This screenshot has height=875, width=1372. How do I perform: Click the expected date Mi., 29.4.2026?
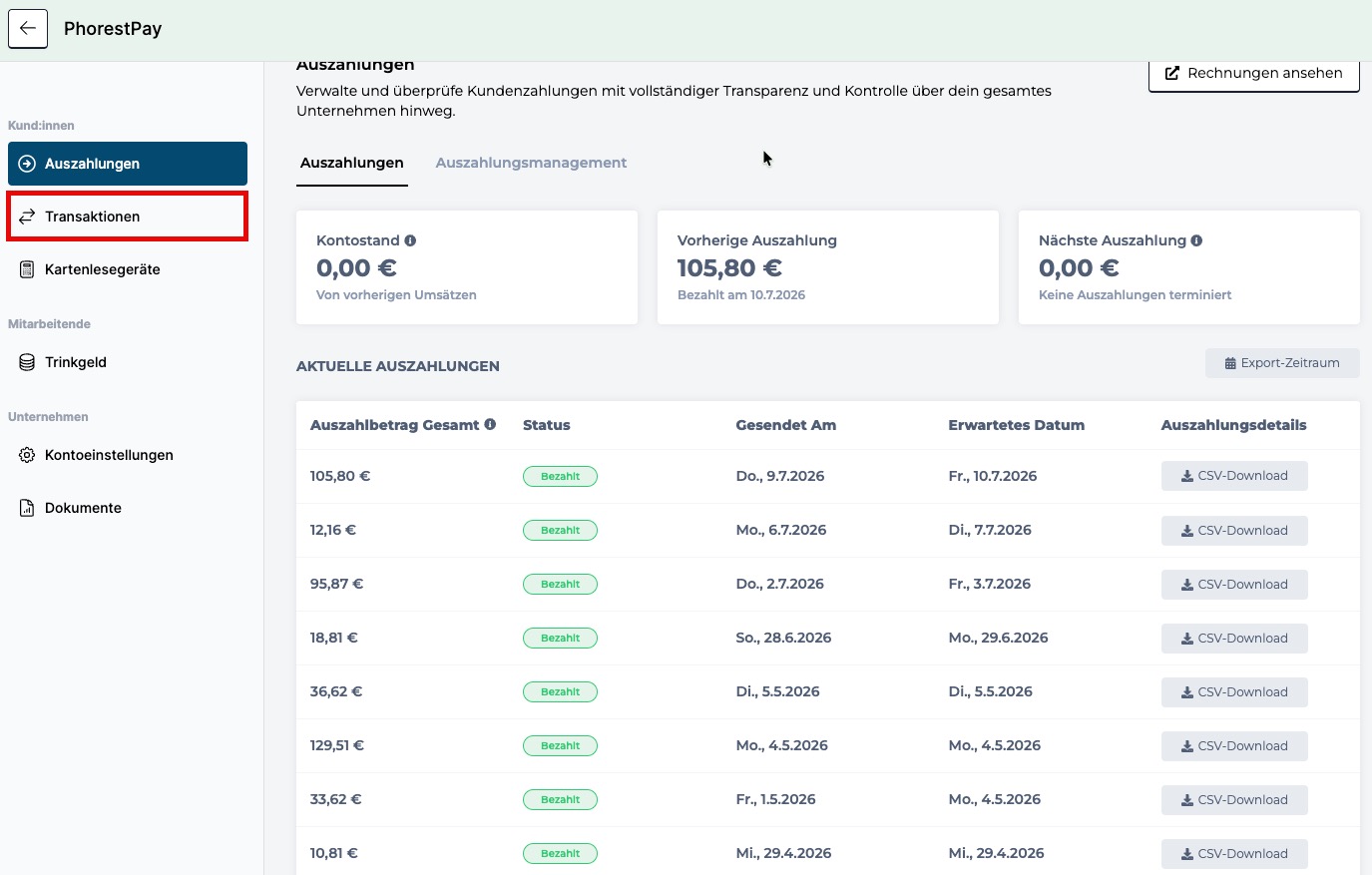[x=996, y=853]
